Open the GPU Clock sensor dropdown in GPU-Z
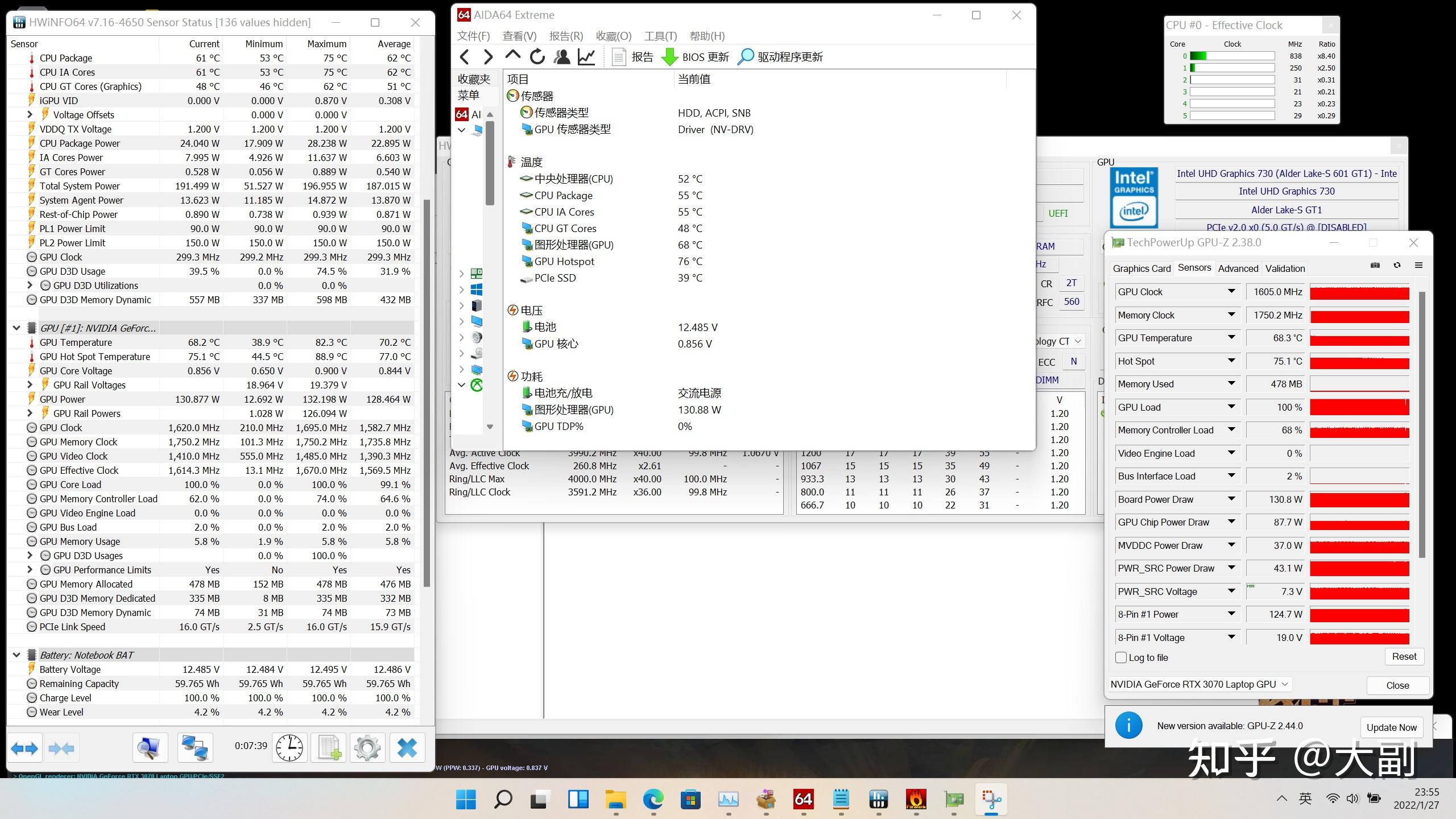1456x819 pixels. pos(1231,291)
